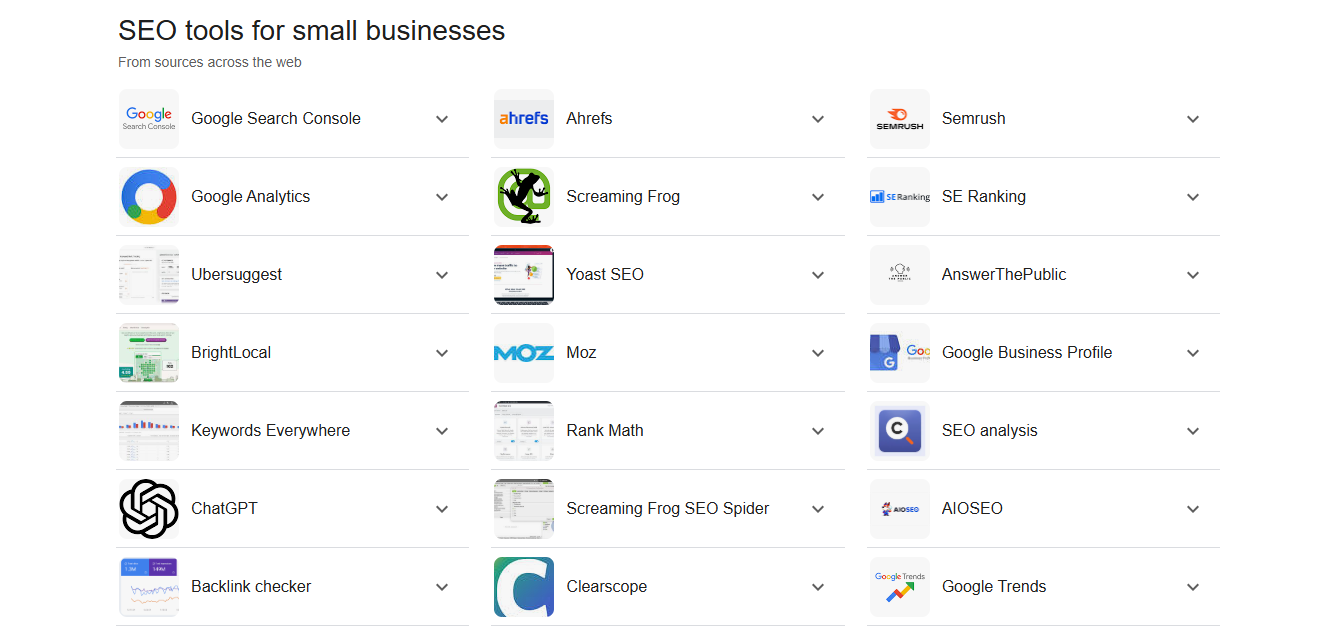Viewport: 1341px width, 632px height.
Task: Open the Rank Math dropdown
Action: (x=818, y=430)
